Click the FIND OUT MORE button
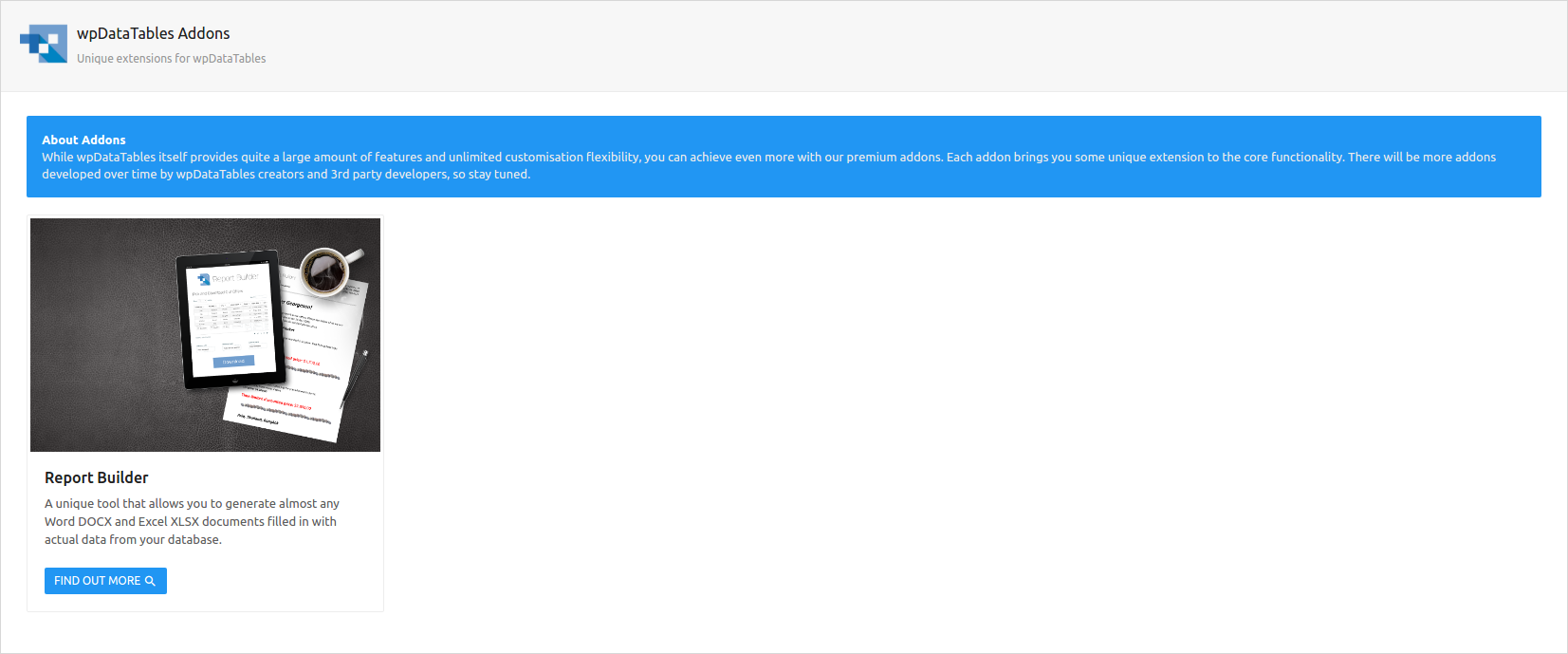The width and height of the screenshot is (1568, 654). (105, 581)
